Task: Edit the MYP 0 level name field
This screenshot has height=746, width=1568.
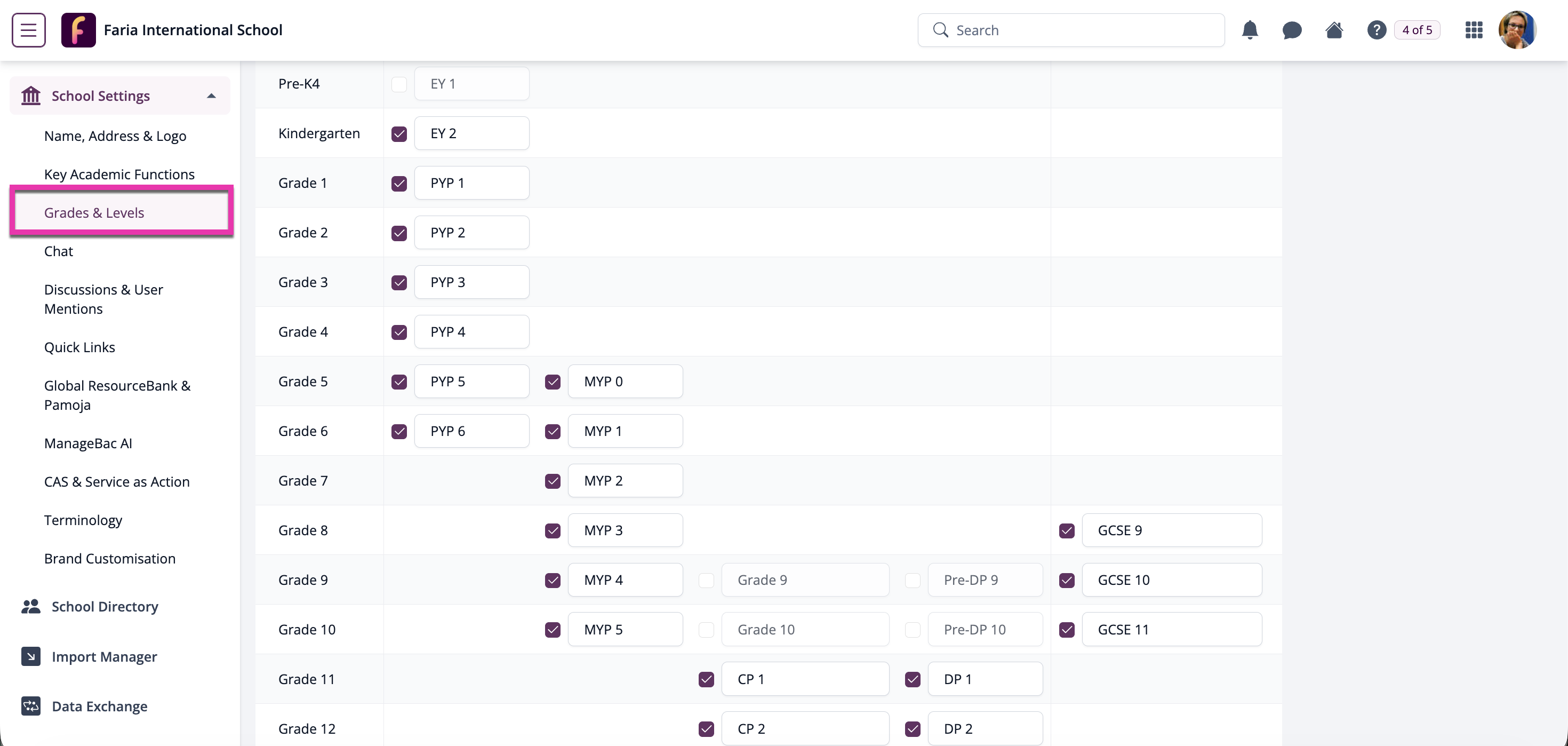Action: 625,381
